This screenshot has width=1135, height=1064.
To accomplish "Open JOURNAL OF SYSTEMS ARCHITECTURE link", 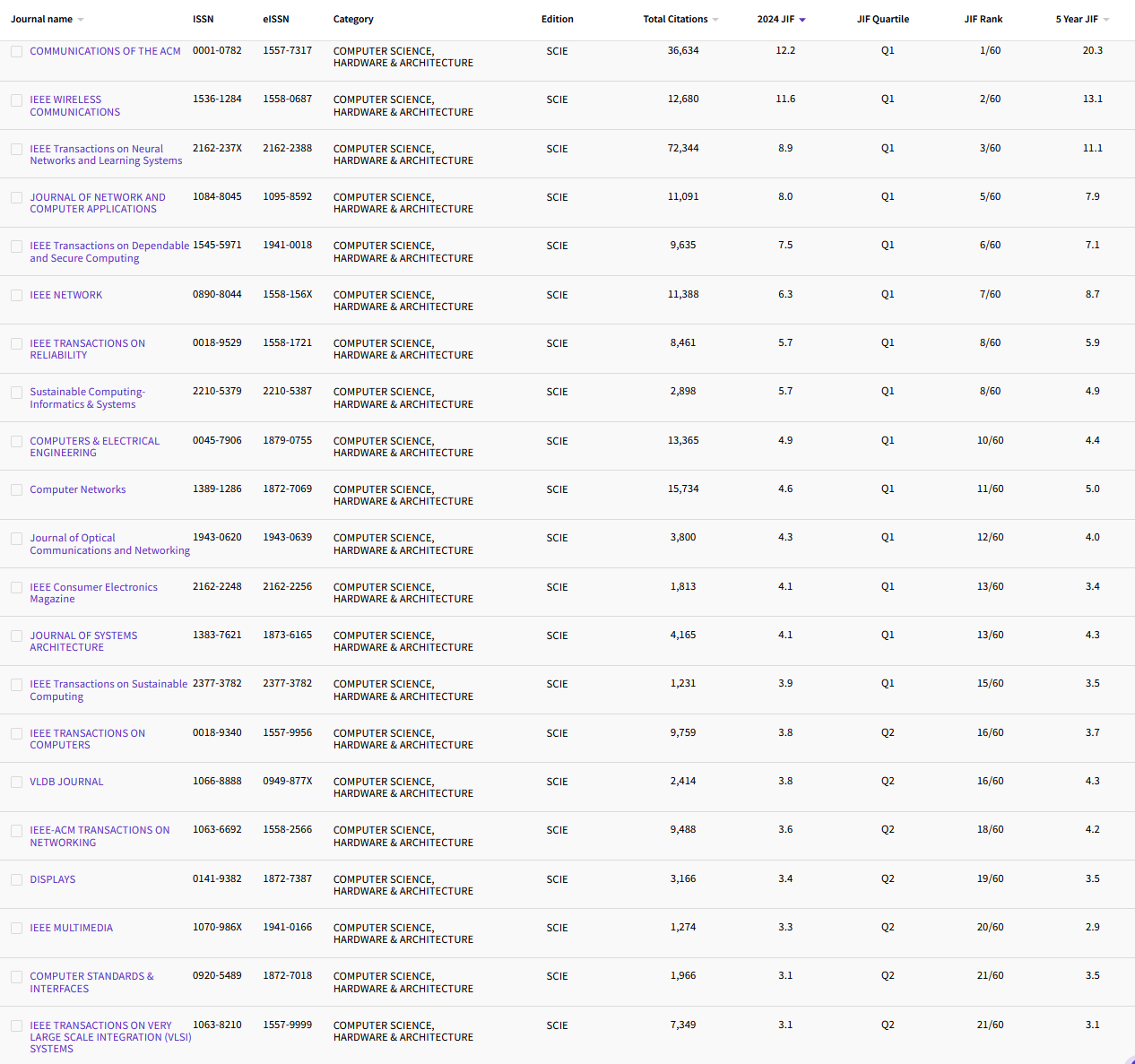I will 83,641.
